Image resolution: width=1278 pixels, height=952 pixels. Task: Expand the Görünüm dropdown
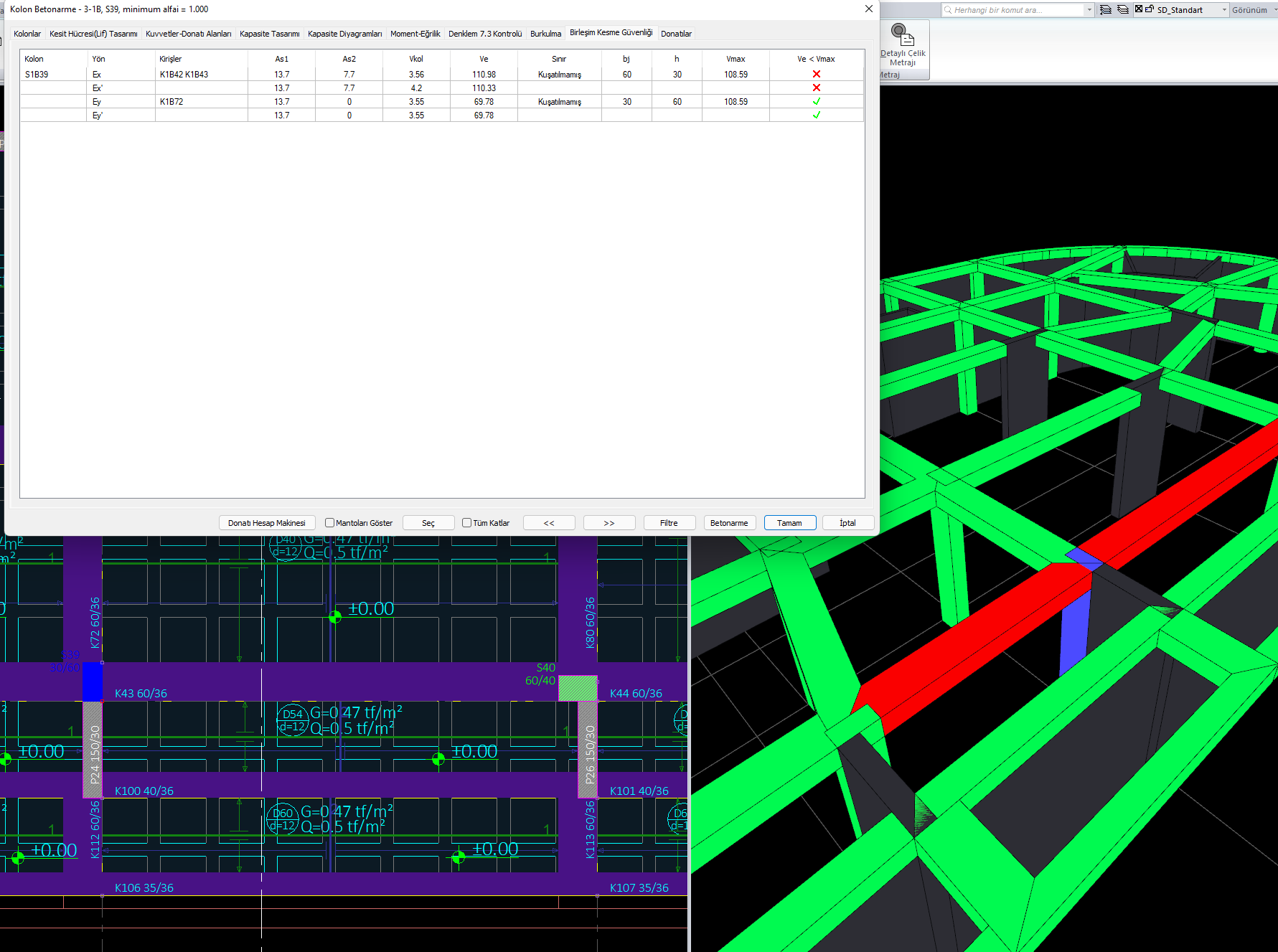(x=1273, y=10)
